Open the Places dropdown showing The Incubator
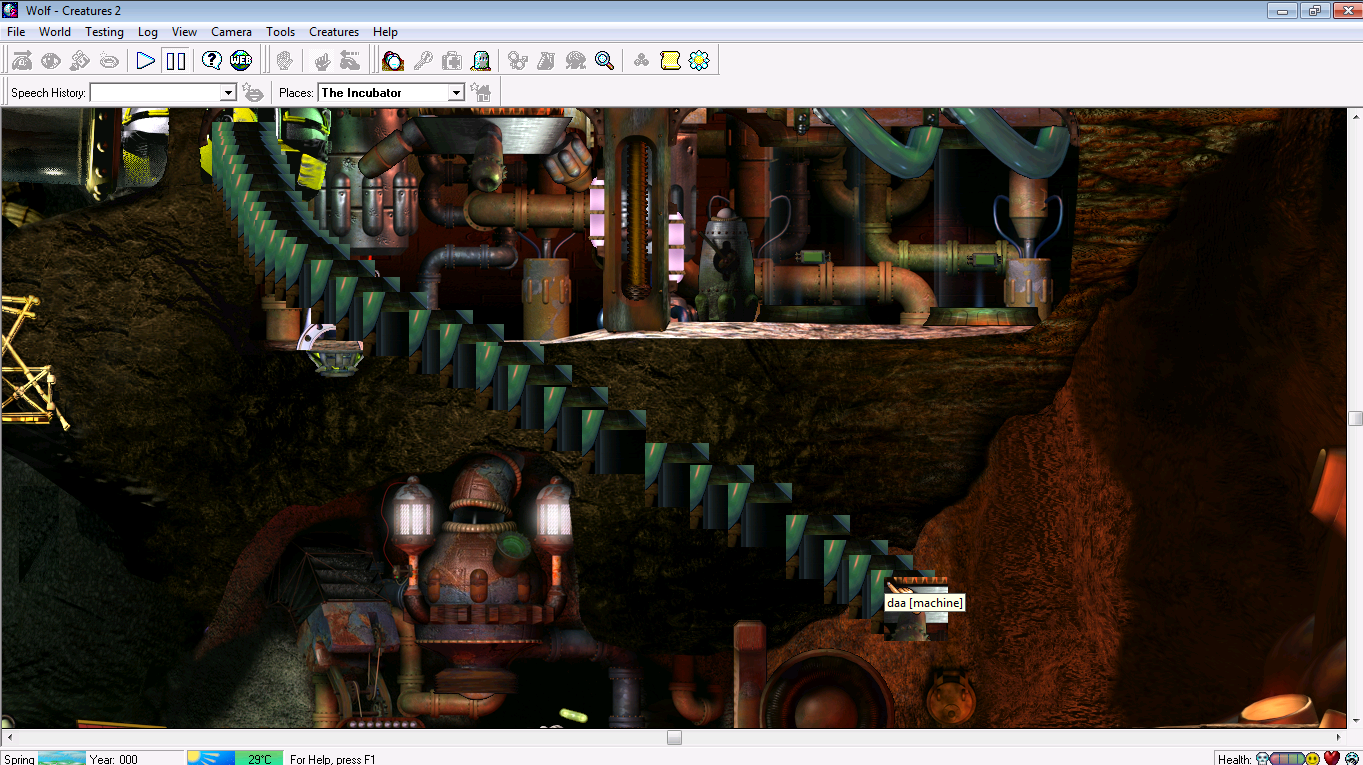Screen dimensions: 1363x765 click(457, 92)
